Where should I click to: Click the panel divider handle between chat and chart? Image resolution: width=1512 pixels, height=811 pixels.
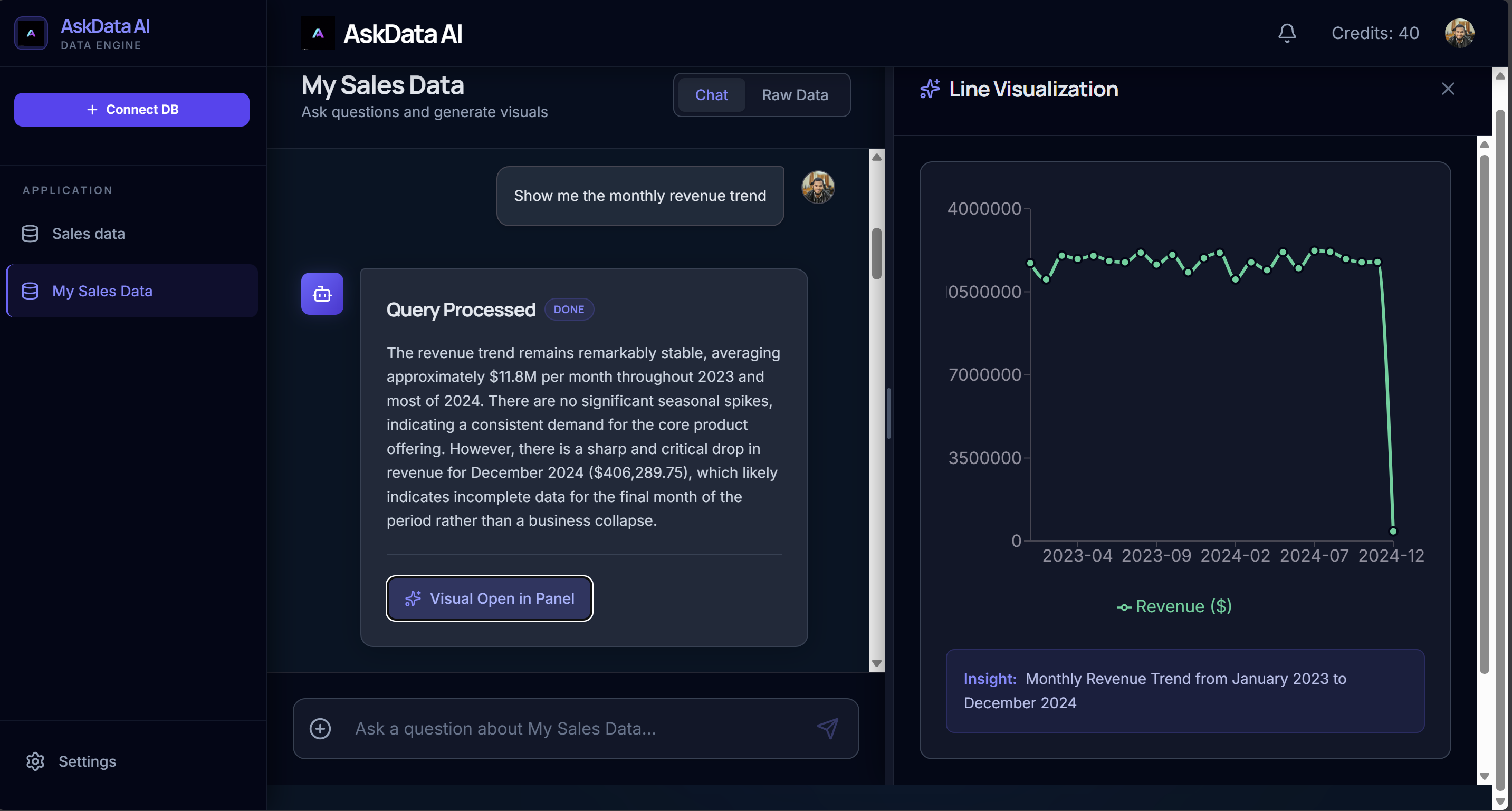(x=888, y=413)
